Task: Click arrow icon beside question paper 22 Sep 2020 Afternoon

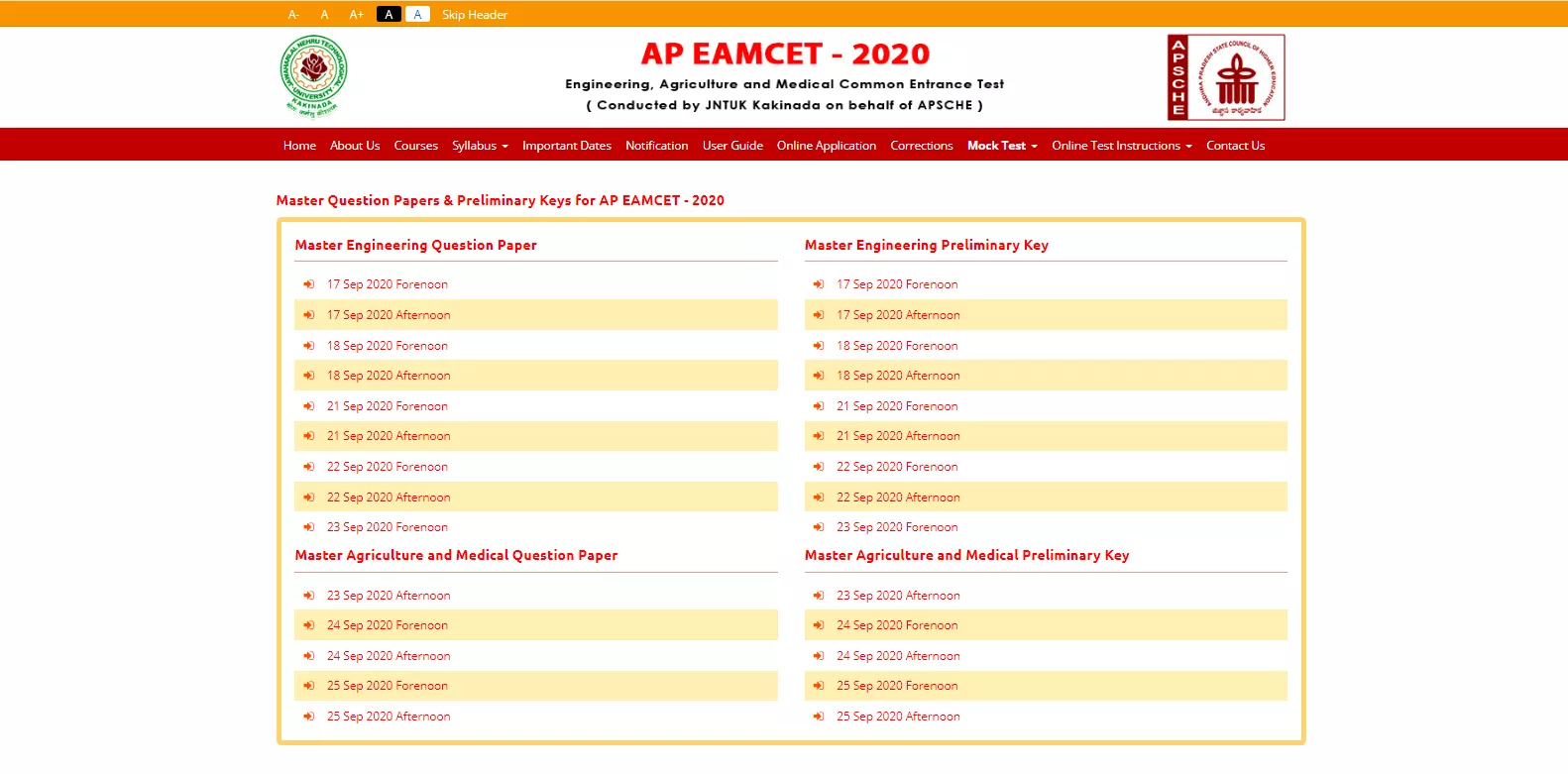Action: coord(308,498)
